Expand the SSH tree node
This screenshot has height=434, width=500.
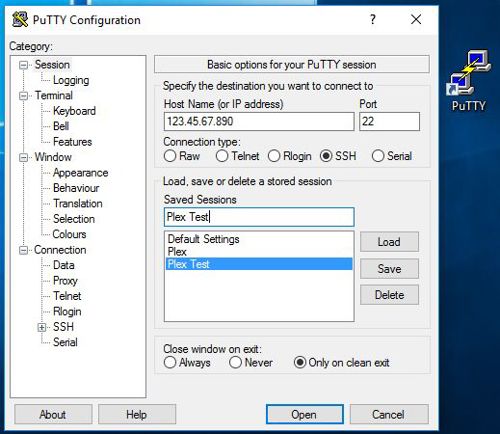coord(42,327)
